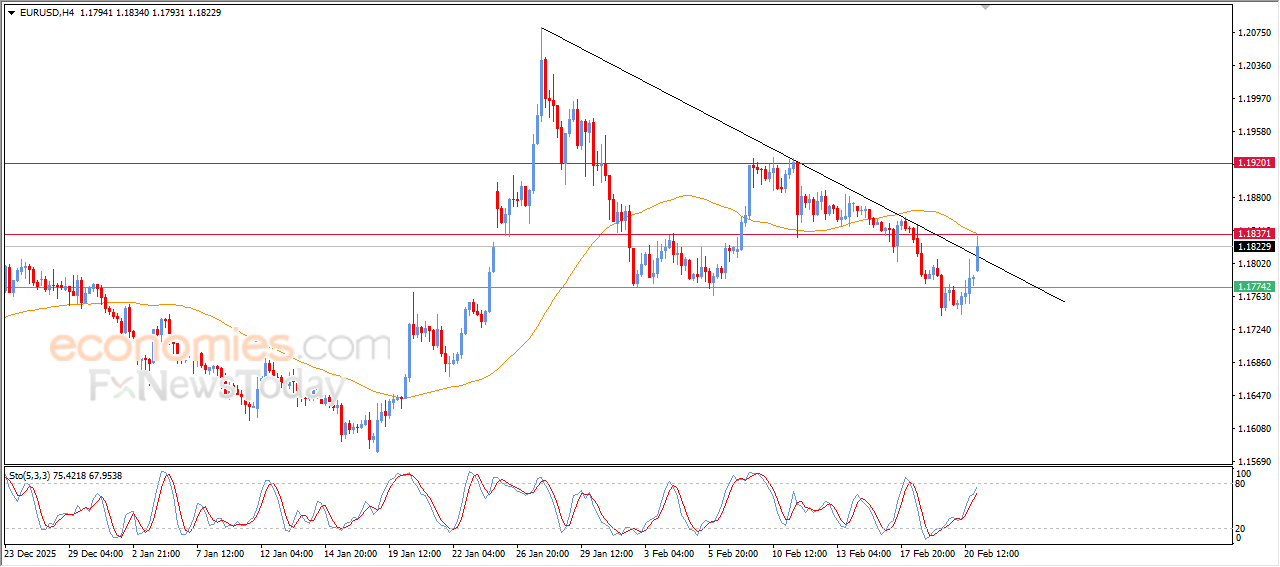The height and width of the screenshot is (567, 1280).
Task: Select the red 1.19201 price label
Action: click(x=1253, y=162)
